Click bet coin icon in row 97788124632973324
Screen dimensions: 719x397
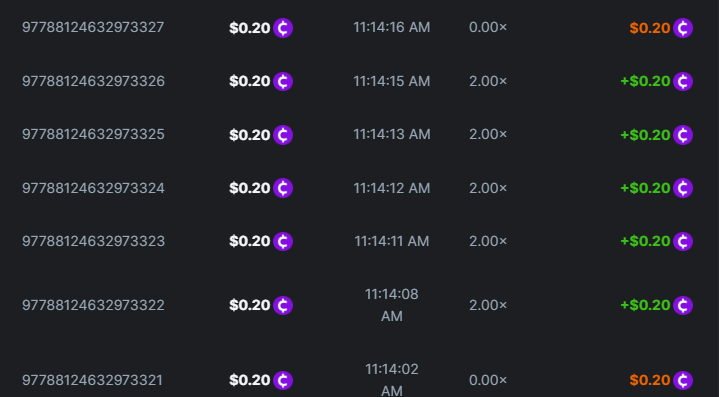(283, 188)
